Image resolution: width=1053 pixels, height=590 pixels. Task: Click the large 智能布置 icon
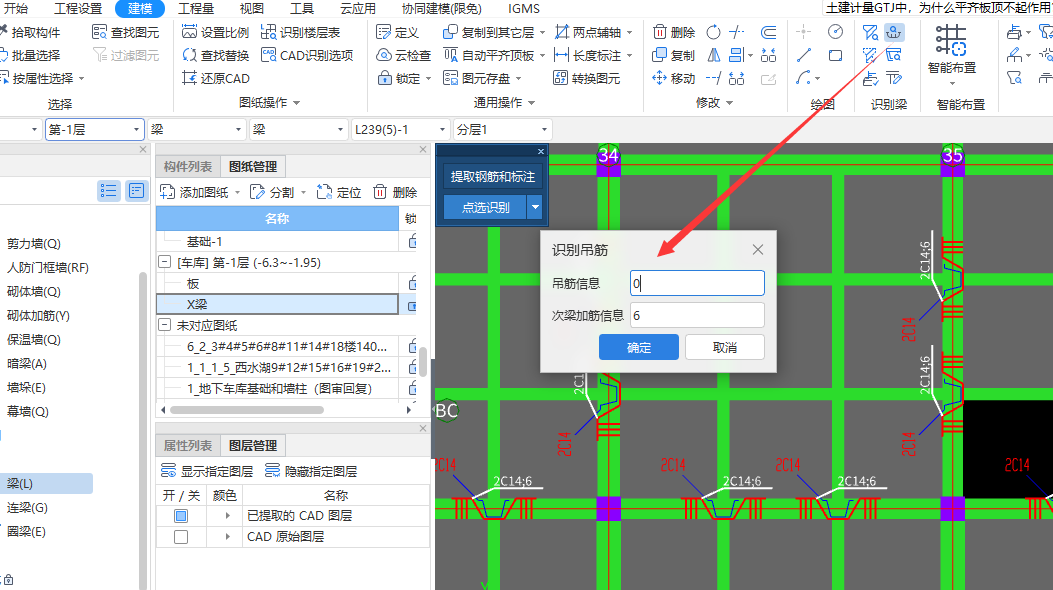pos(952,40)
